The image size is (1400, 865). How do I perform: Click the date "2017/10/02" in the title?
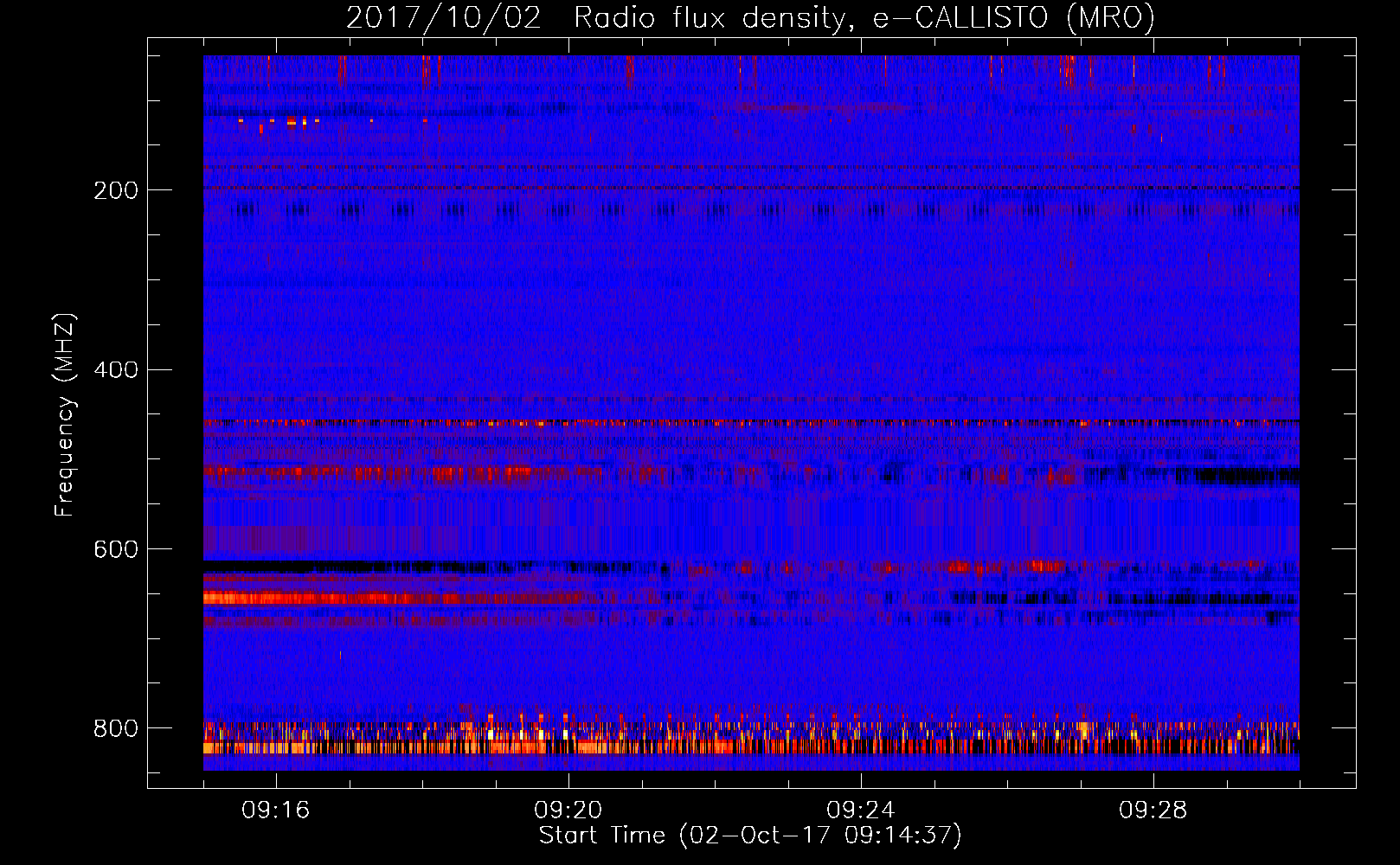(444, 17)
